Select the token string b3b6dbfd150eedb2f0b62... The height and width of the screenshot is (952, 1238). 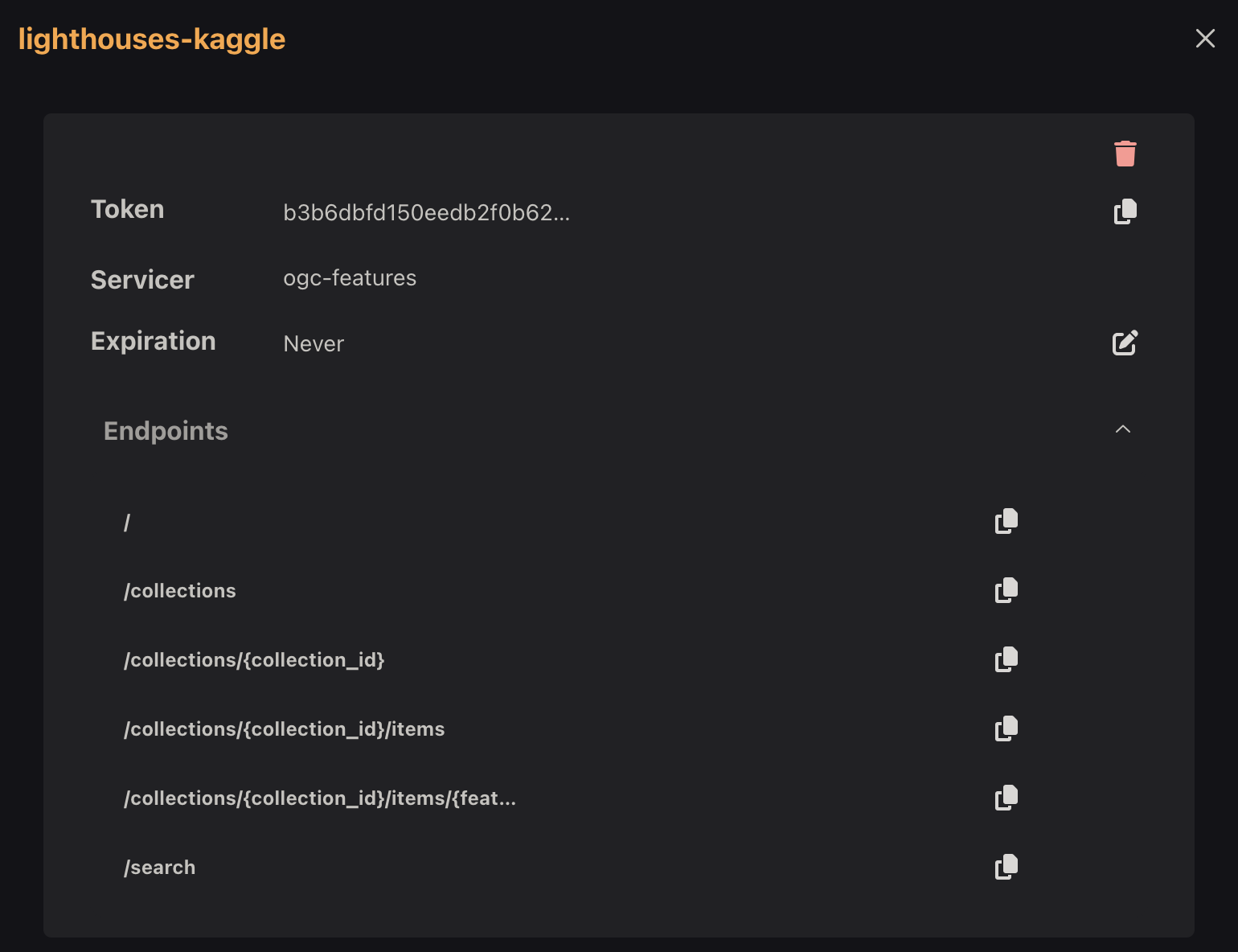pos(426,212)
